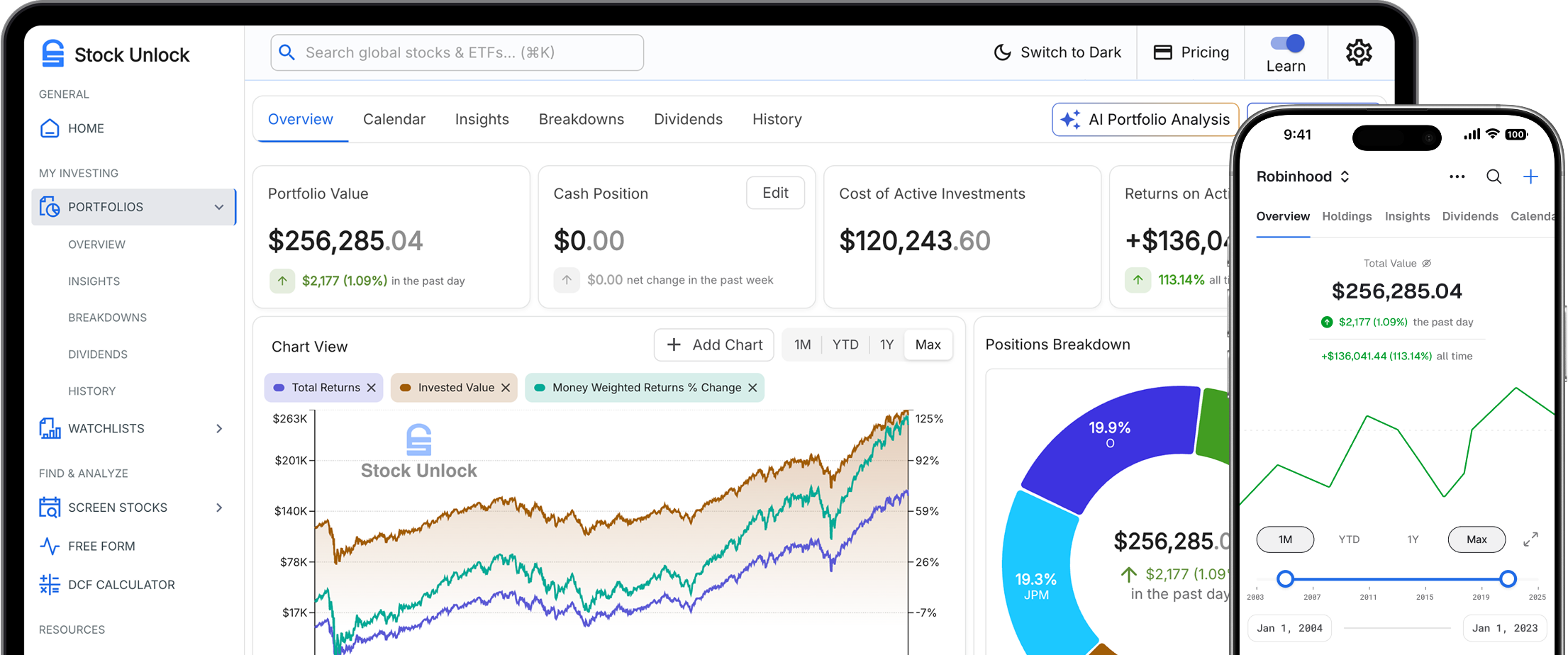This screenshot has width=1568, height=655.
Task: Click the right handle of date slider
Action: (x=1508, y=579)
